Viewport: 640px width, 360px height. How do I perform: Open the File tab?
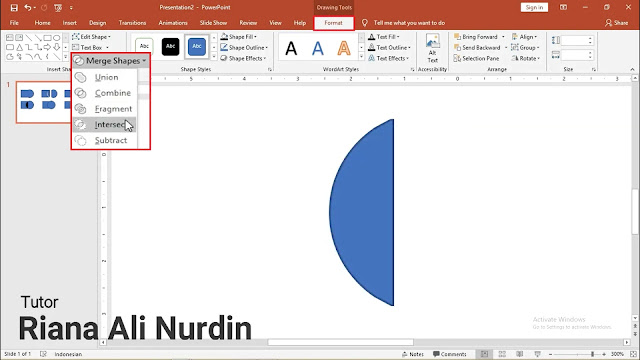pos(14,23)
